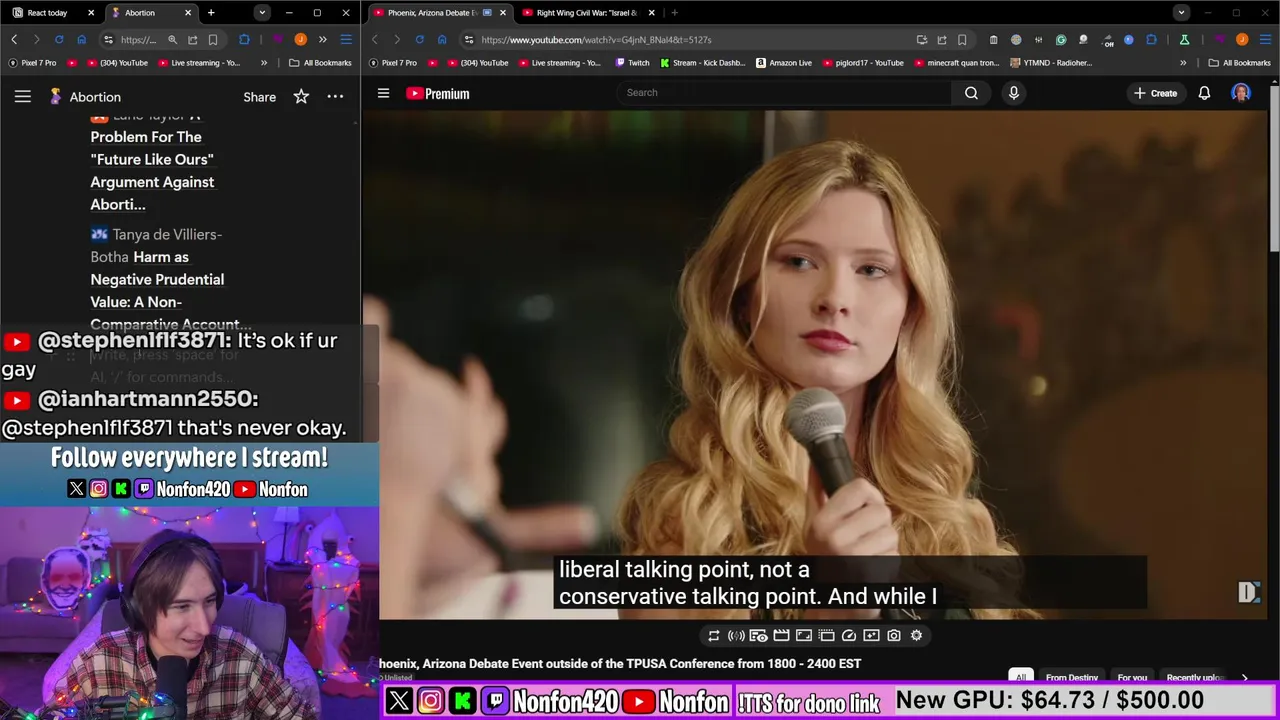Show more bookmarks in the YouTube window

click(x=1183, y=62)
